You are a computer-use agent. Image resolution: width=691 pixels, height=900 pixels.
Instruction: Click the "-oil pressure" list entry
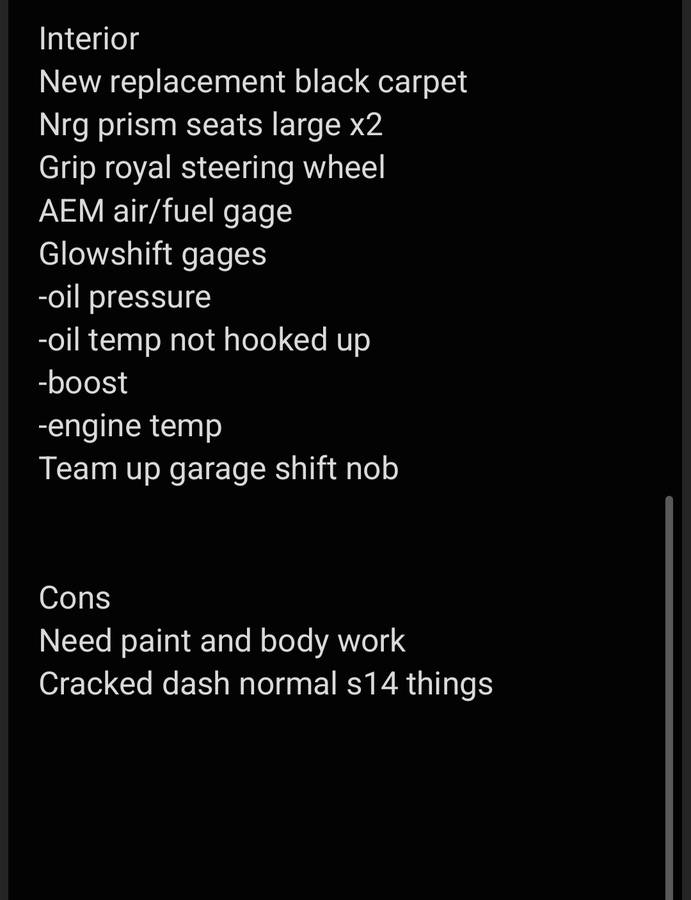124,297
